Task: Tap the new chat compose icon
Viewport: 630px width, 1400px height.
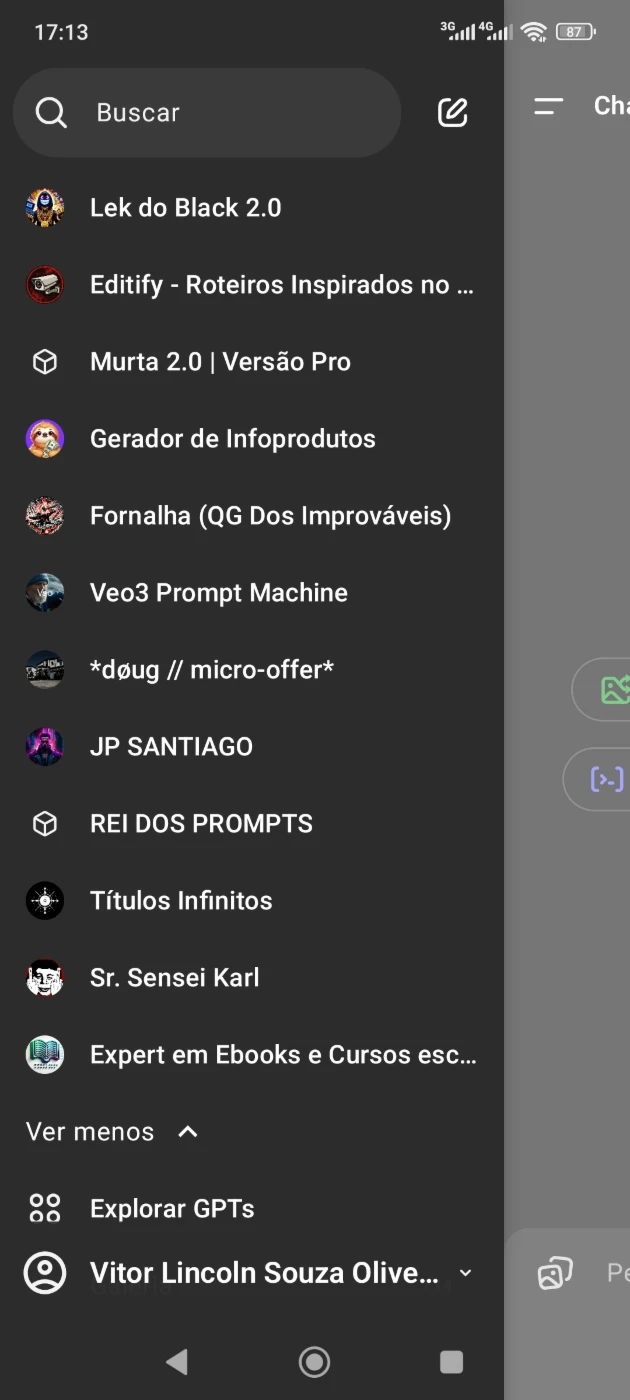Action: [453, 113]
